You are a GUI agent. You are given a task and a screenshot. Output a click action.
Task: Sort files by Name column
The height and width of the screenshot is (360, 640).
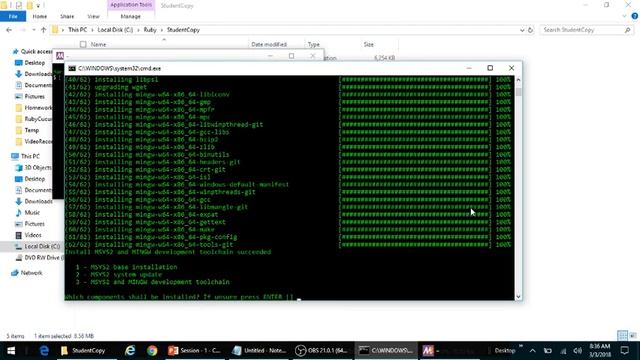coord(98,44)
